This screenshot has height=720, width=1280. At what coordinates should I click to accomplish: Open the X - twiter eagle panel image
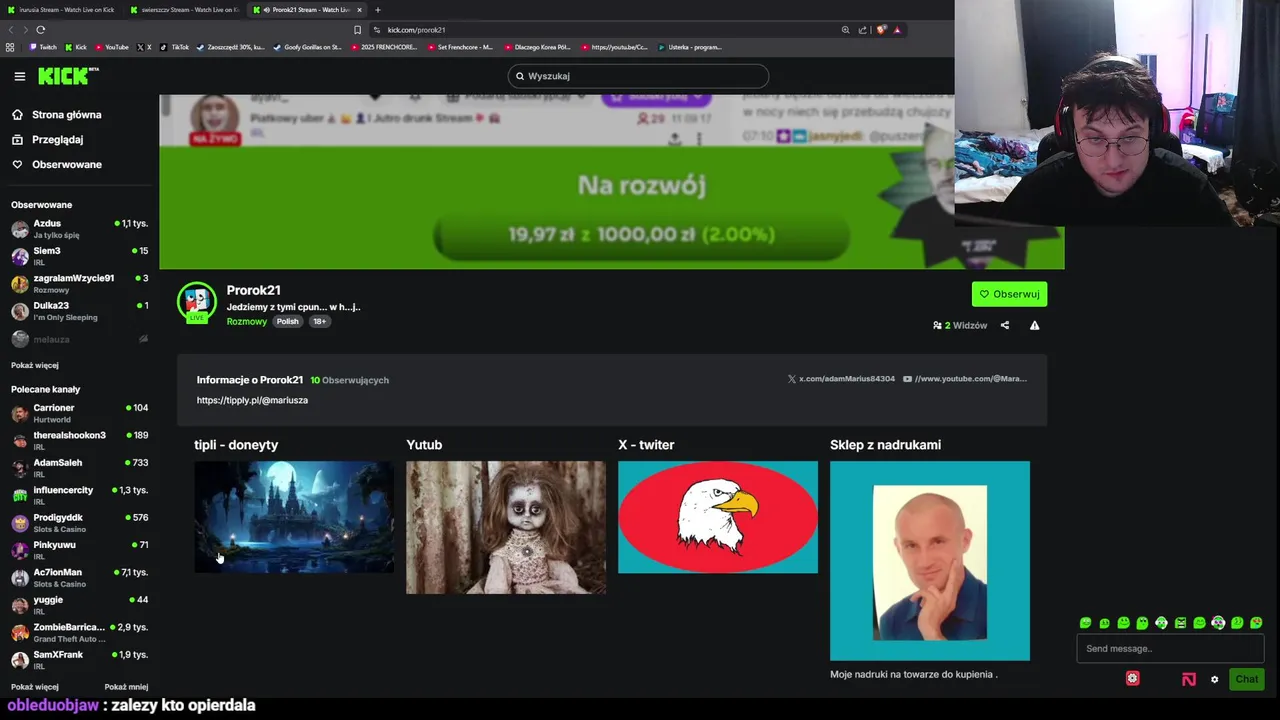(x=718, y=517)
